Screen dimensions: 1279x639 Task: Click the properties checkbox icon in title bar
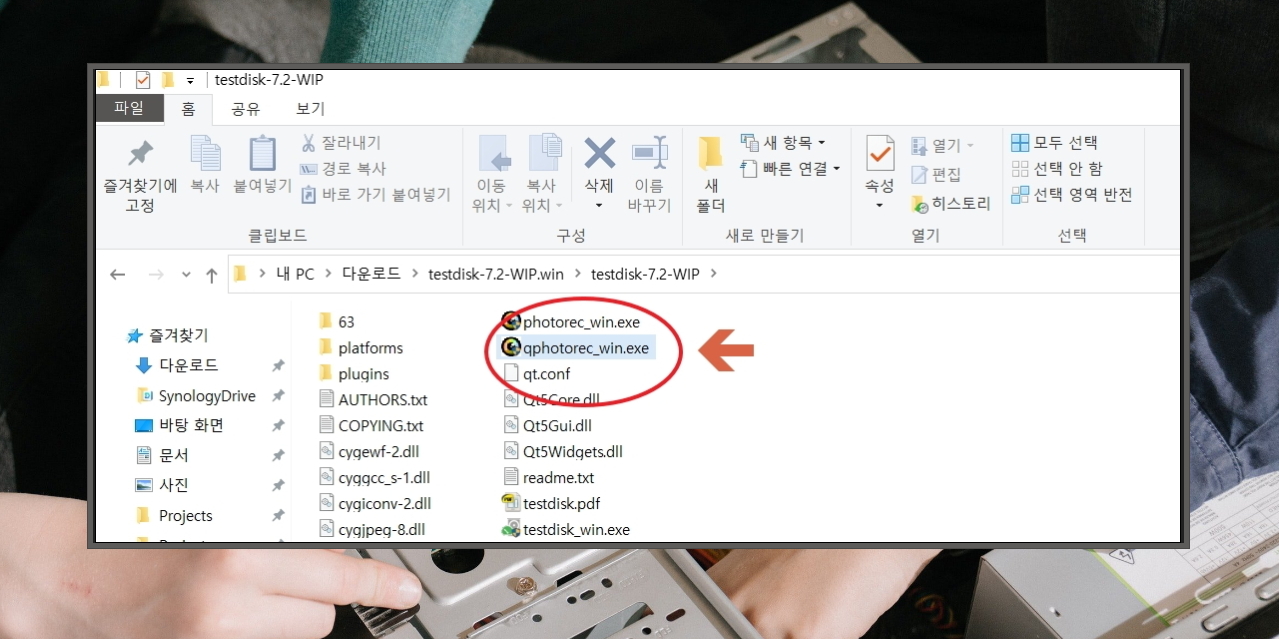coord(142,81)
